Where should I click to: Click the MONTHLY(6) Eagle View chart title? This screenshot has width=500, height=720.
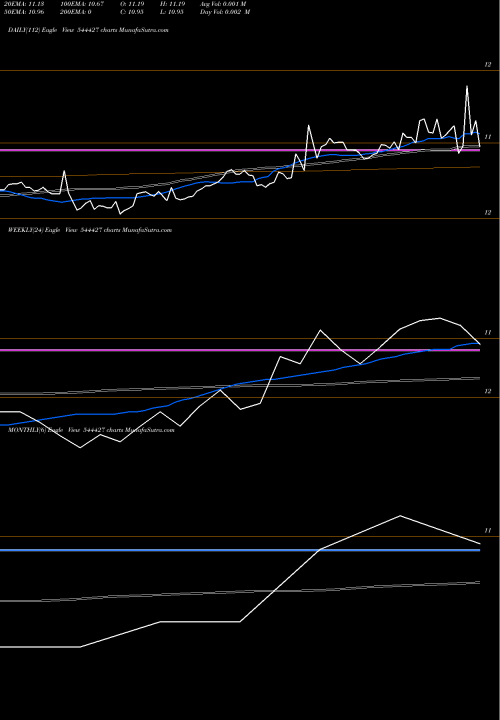click(91, 430)
